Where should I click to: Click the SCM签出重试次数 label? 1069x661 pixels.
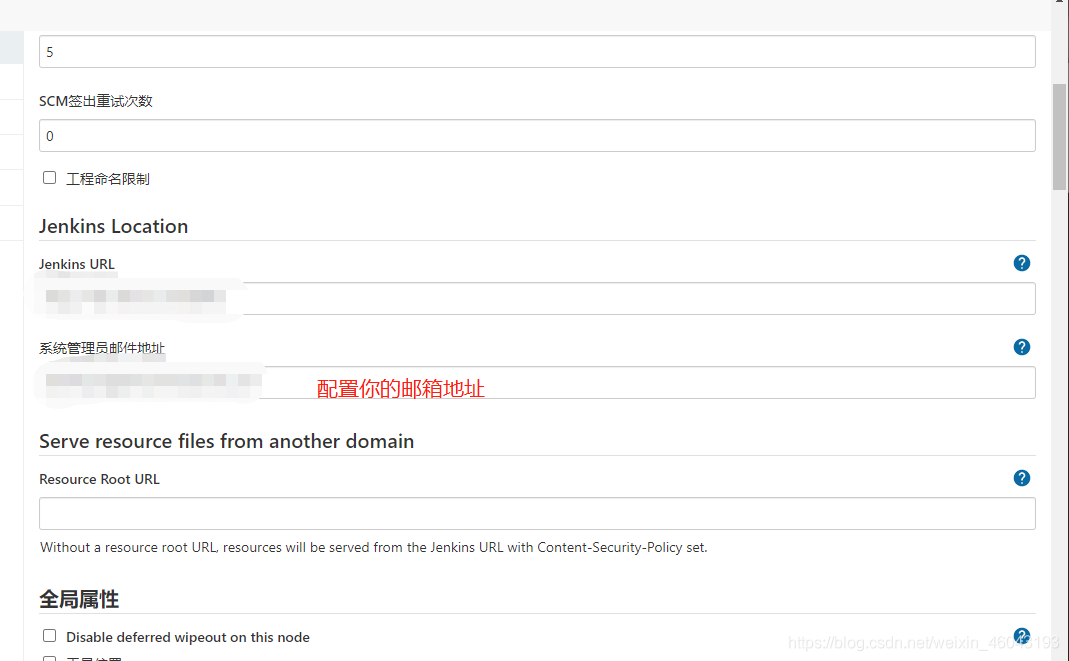[x=95, y=101]
